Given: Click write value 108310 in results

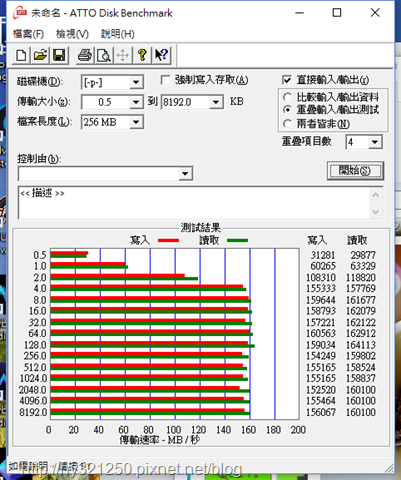Looking at the screenshot, I should (x=321, y=278).
